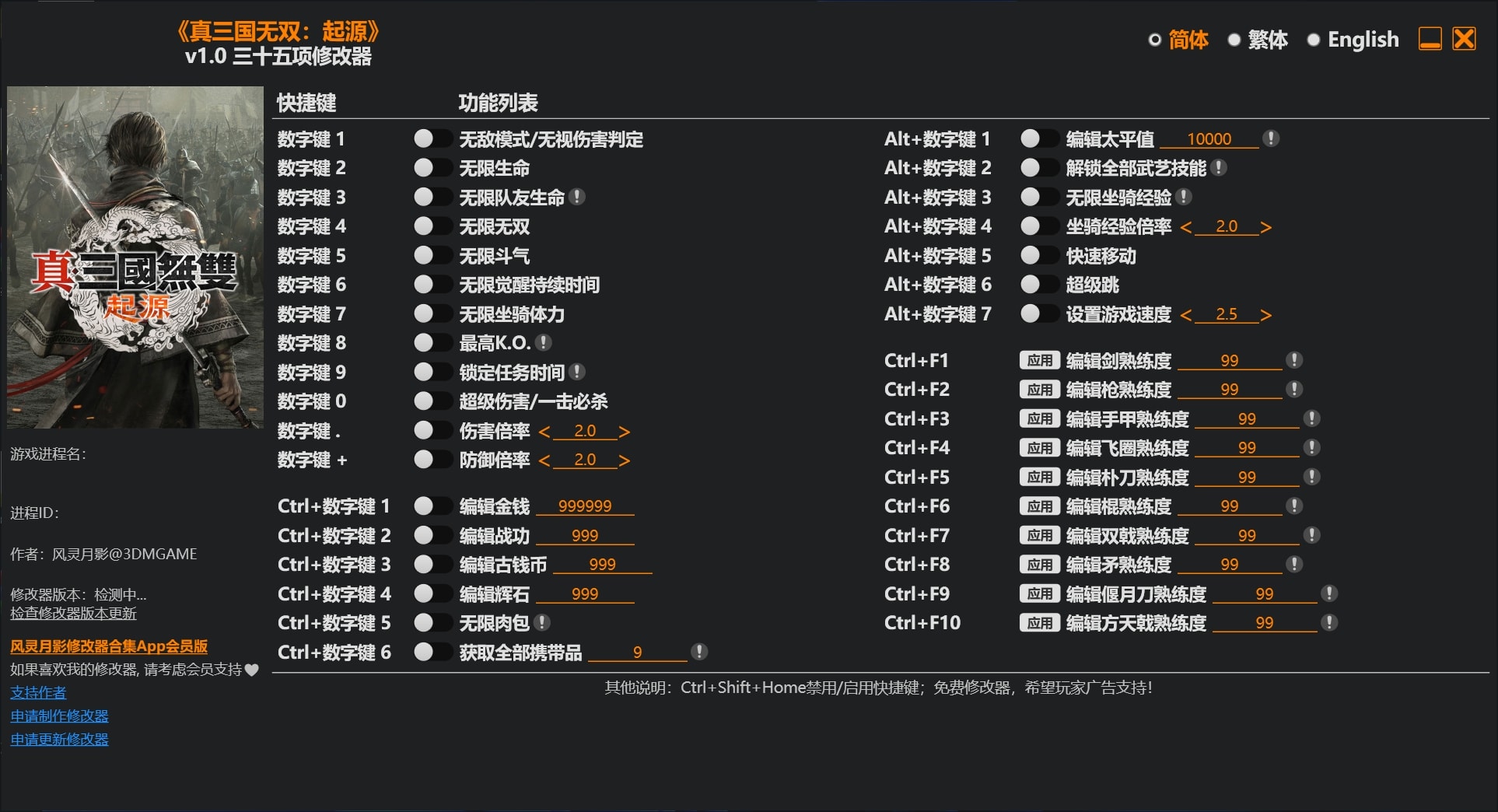
Task: Click the info icon beside 无限坐骑经验
Action: 1183,197
